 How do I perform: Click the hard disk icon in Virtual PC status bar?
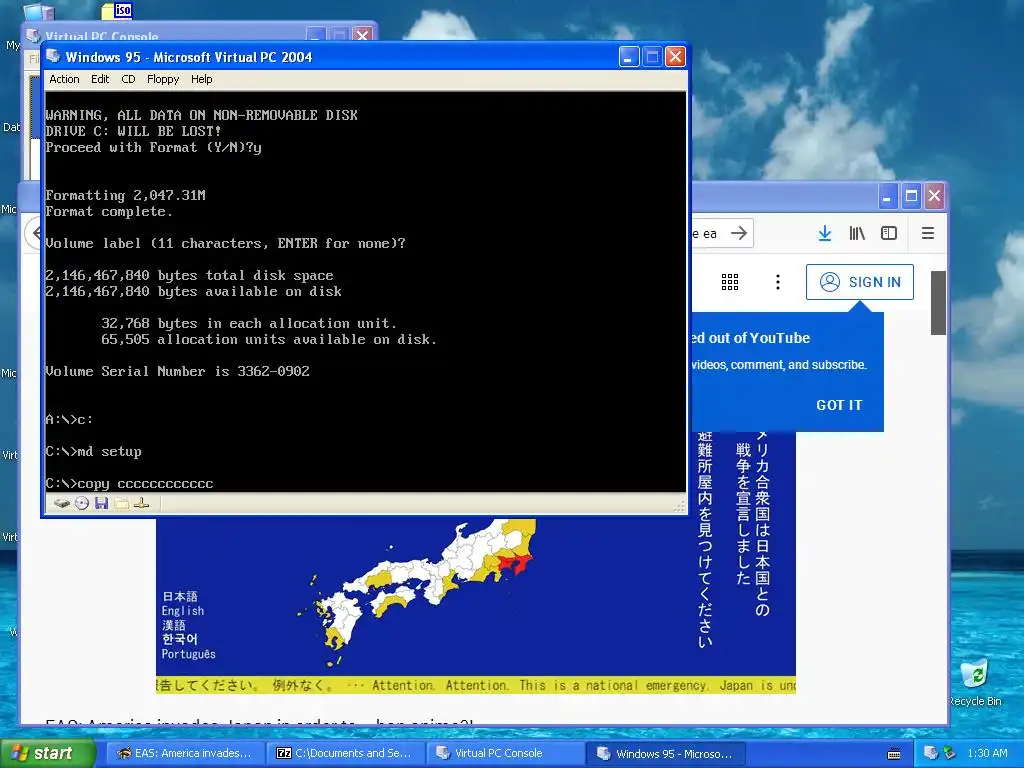(x=62, y=503)
